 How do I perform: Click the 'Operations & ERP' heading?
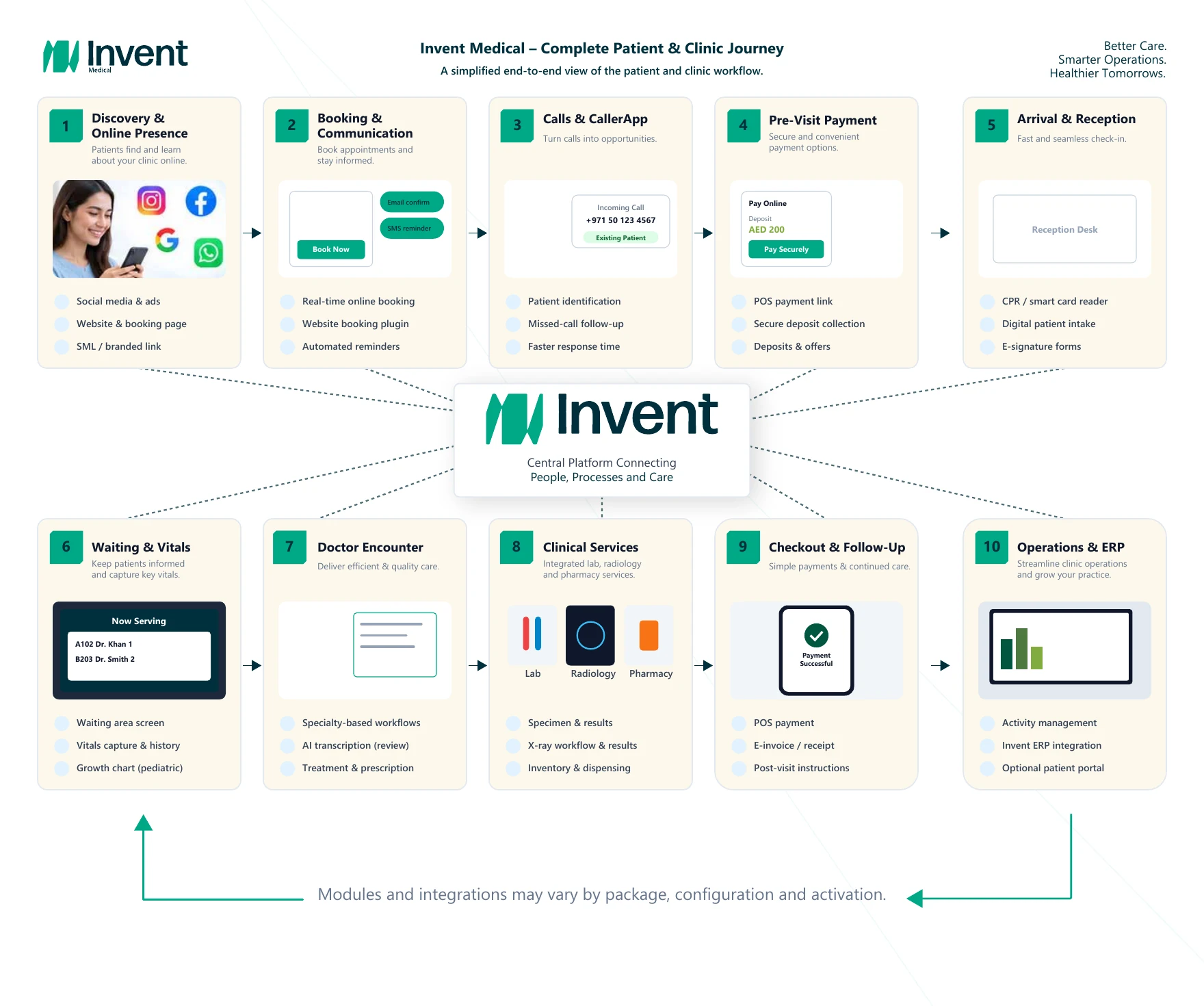tap(1071, 547)
